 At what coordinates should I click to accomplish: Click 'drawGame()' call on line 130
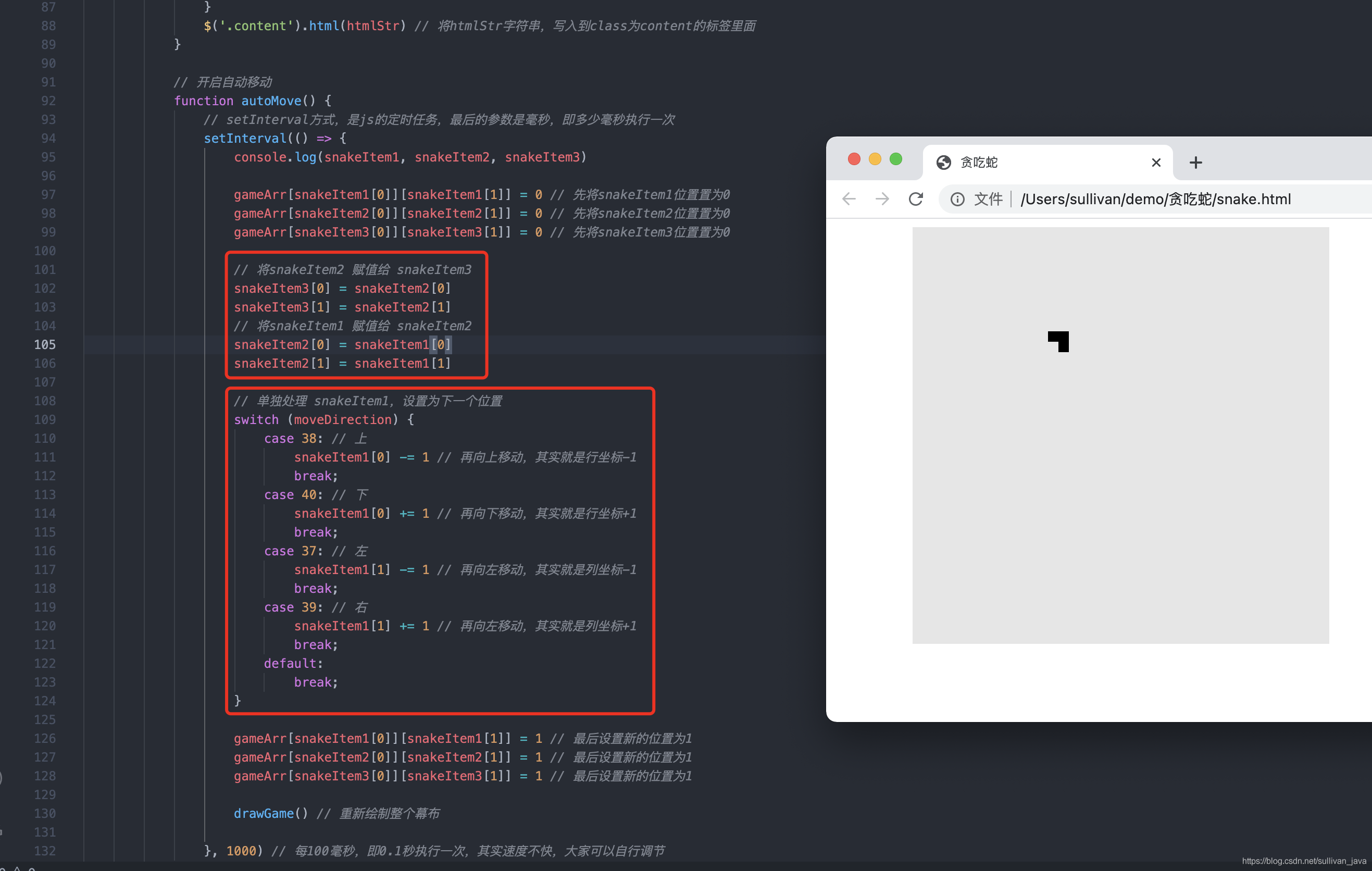271,813
